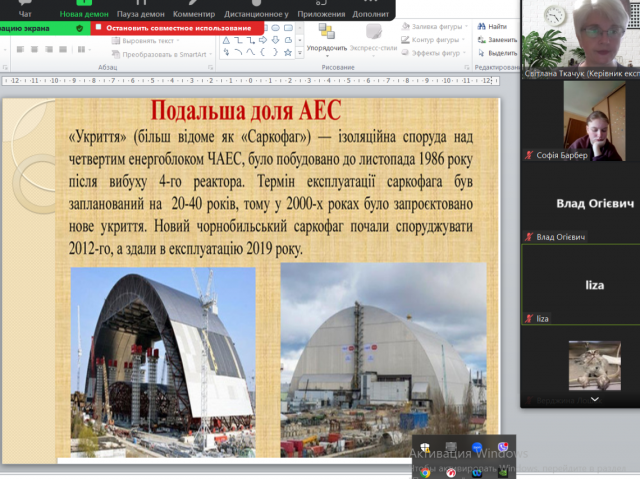Viewport: 640px width, 479px height.
Task: Expand the shapes gallery more arrow
Action: tap(302, 53)
